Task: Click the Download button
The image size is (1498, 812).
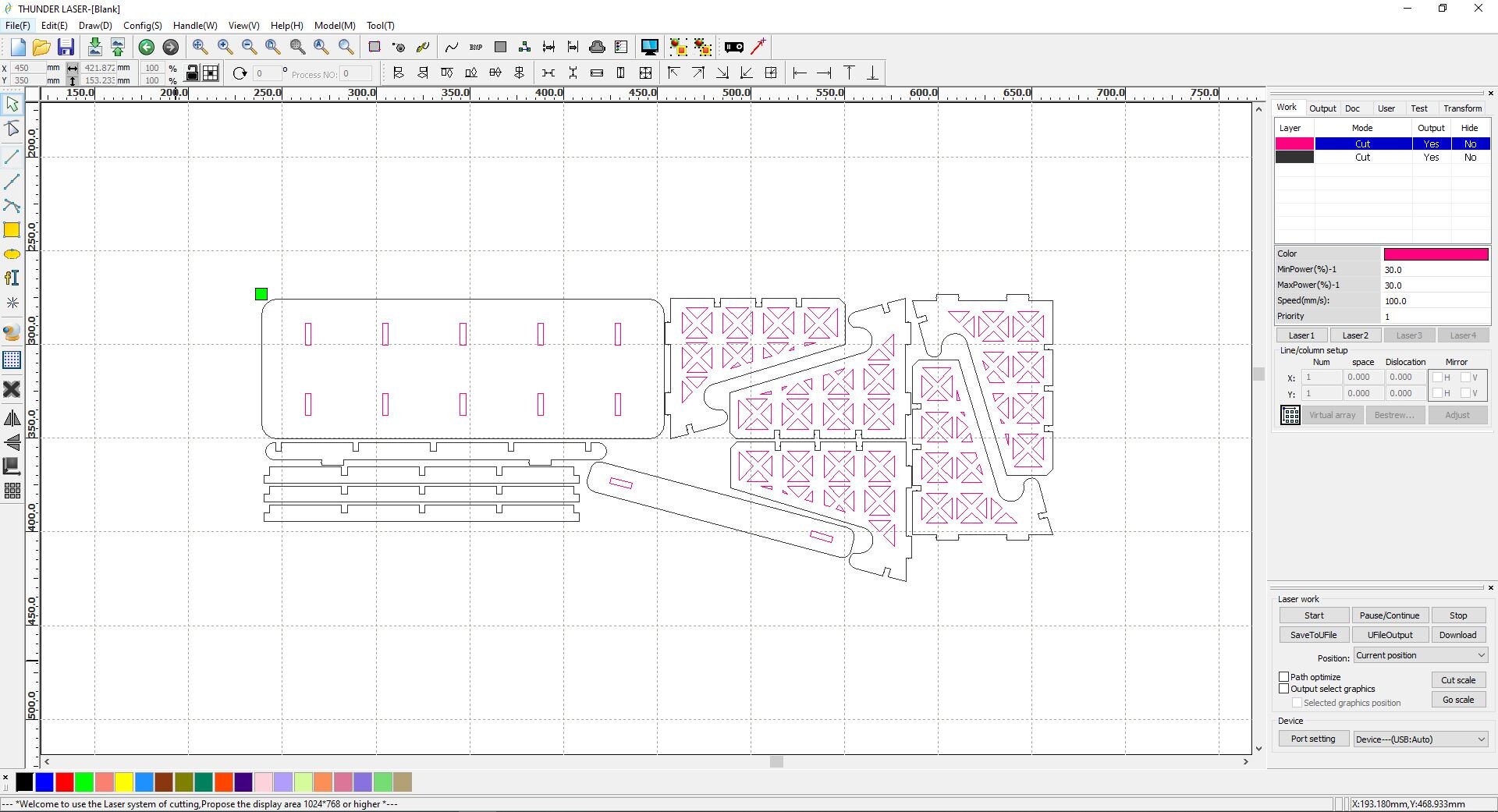Action: pyautogui.click(x=1457, y=635)
